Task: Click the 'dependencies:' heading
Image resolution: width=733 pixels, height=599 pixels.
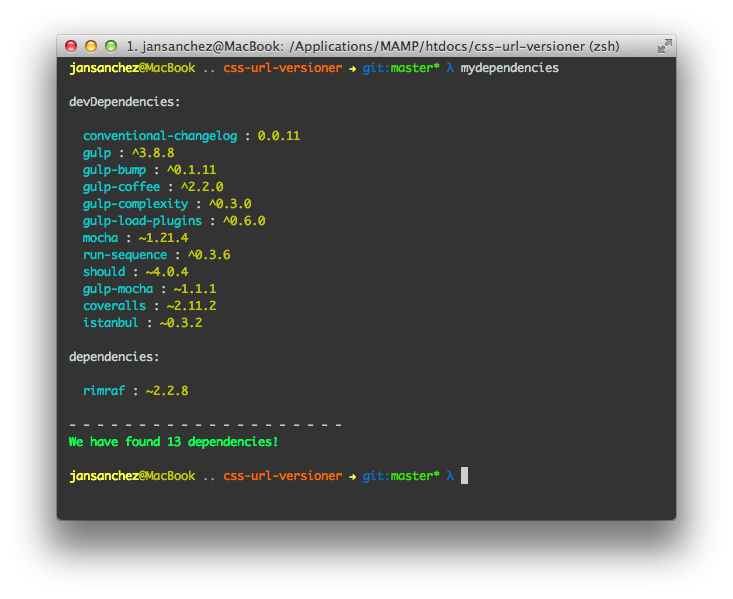Action: pos(114,357)
